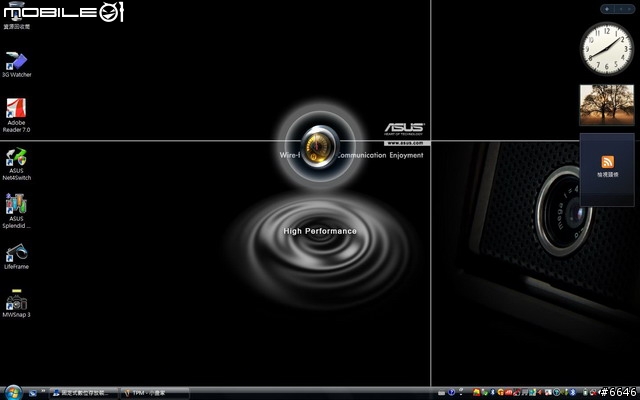Select the analog clock gadget
Screen dimensions: 640x400
(x=607, y=49)
